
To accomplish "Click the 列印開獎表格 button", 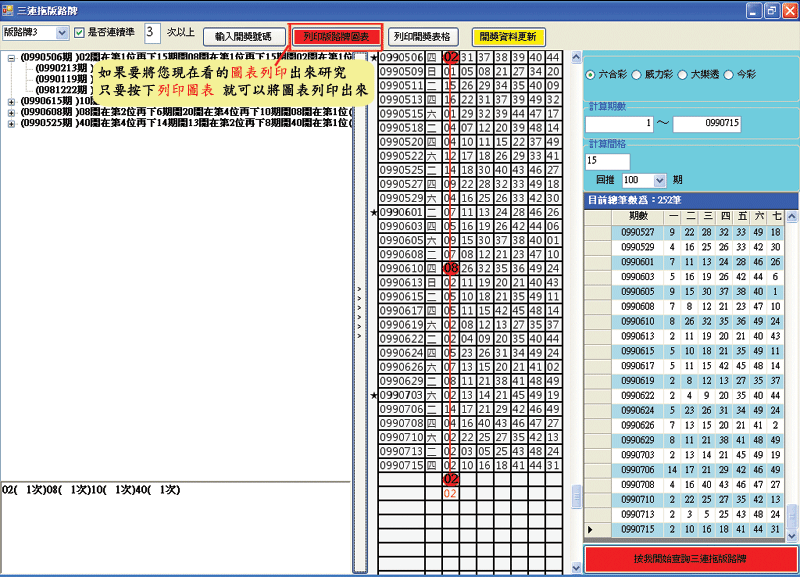I will click(425, 36).
